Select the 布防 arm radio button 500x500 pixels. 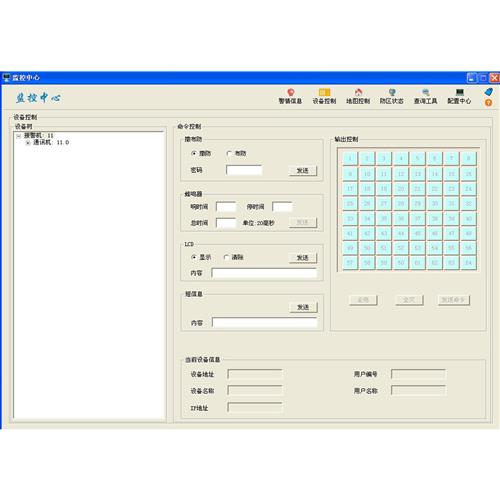point(229,153)
